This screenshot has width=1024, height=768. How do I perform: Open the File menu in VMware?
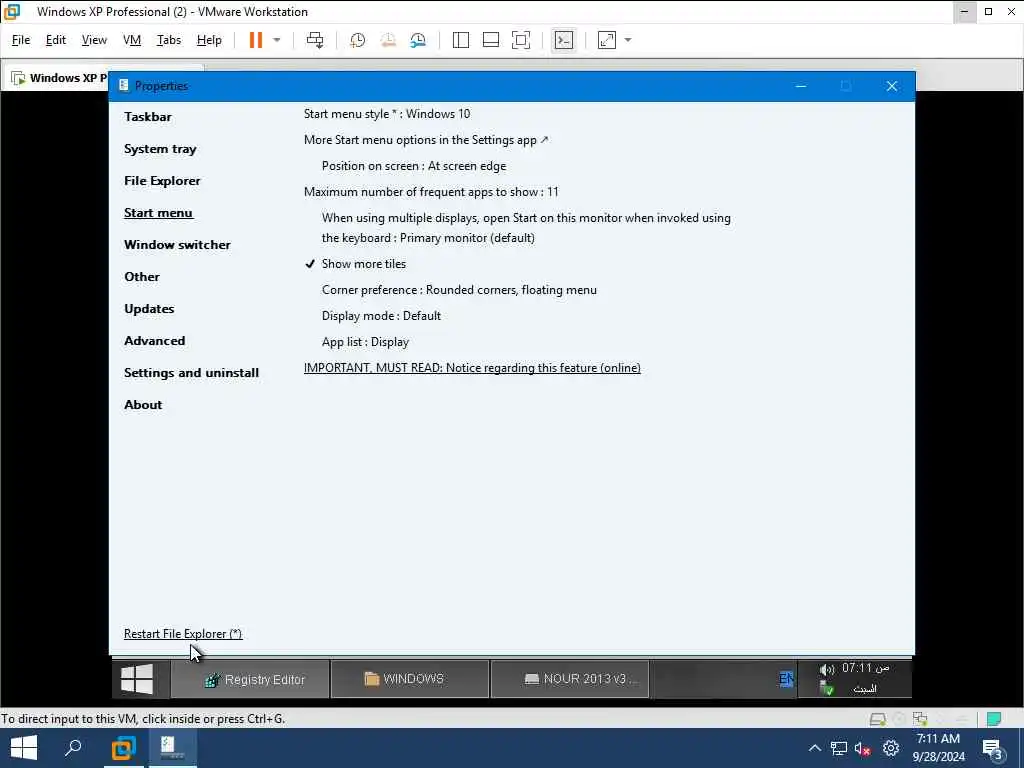click(21, 40)
